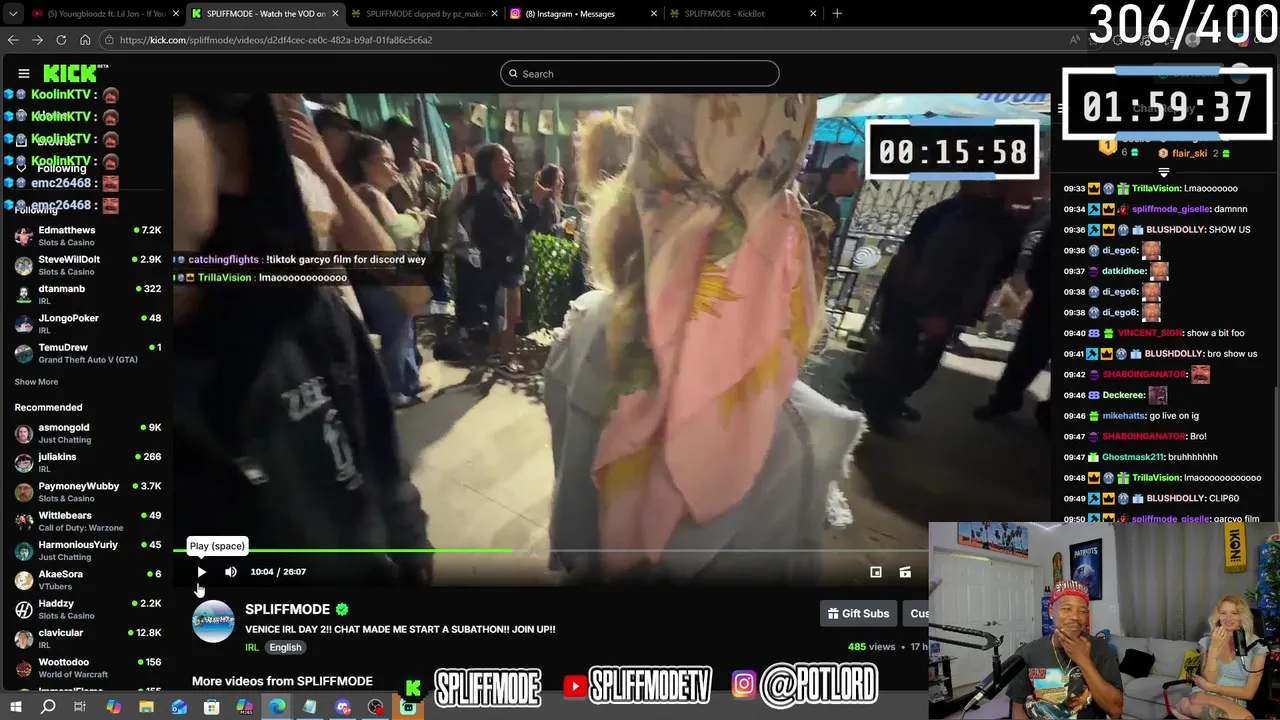
Task: Enable theater mode on the video player
Action: [876, 572]
